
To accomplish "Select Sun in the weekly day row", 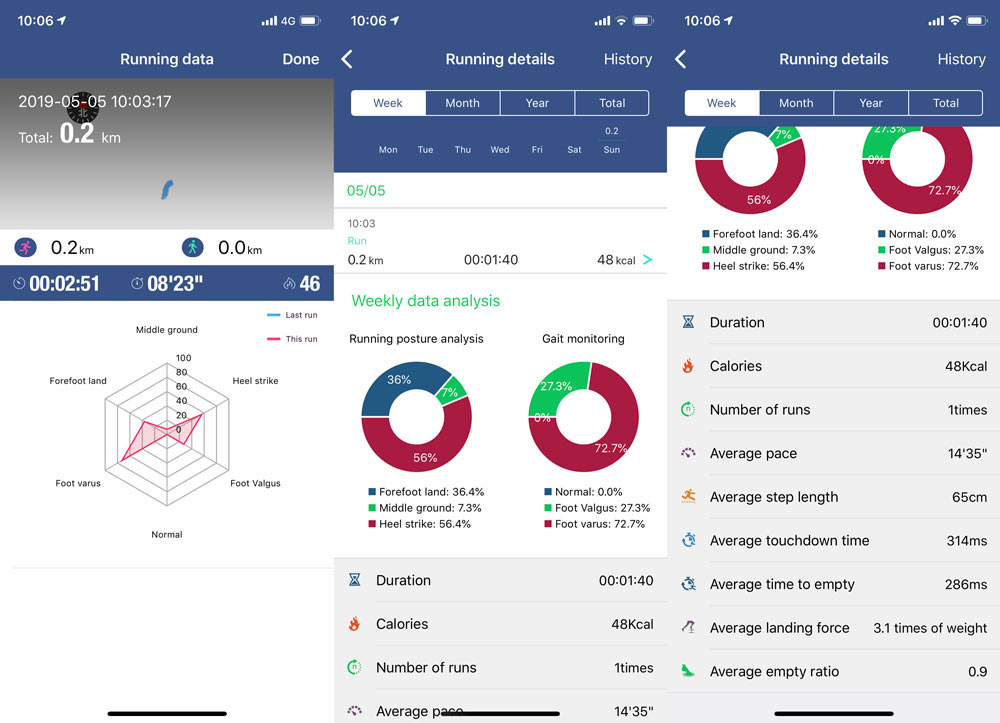I will (612, 150).
